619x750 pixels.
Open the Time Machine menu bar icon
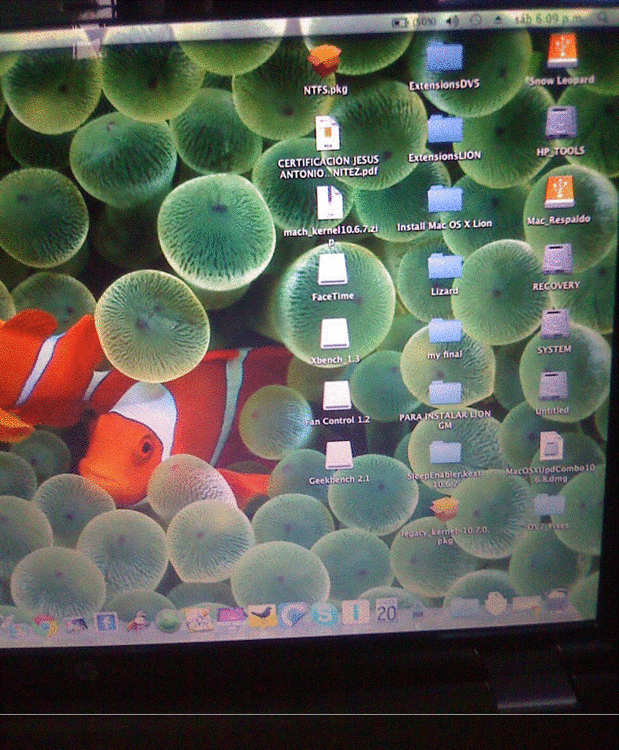tap(476, 20)
